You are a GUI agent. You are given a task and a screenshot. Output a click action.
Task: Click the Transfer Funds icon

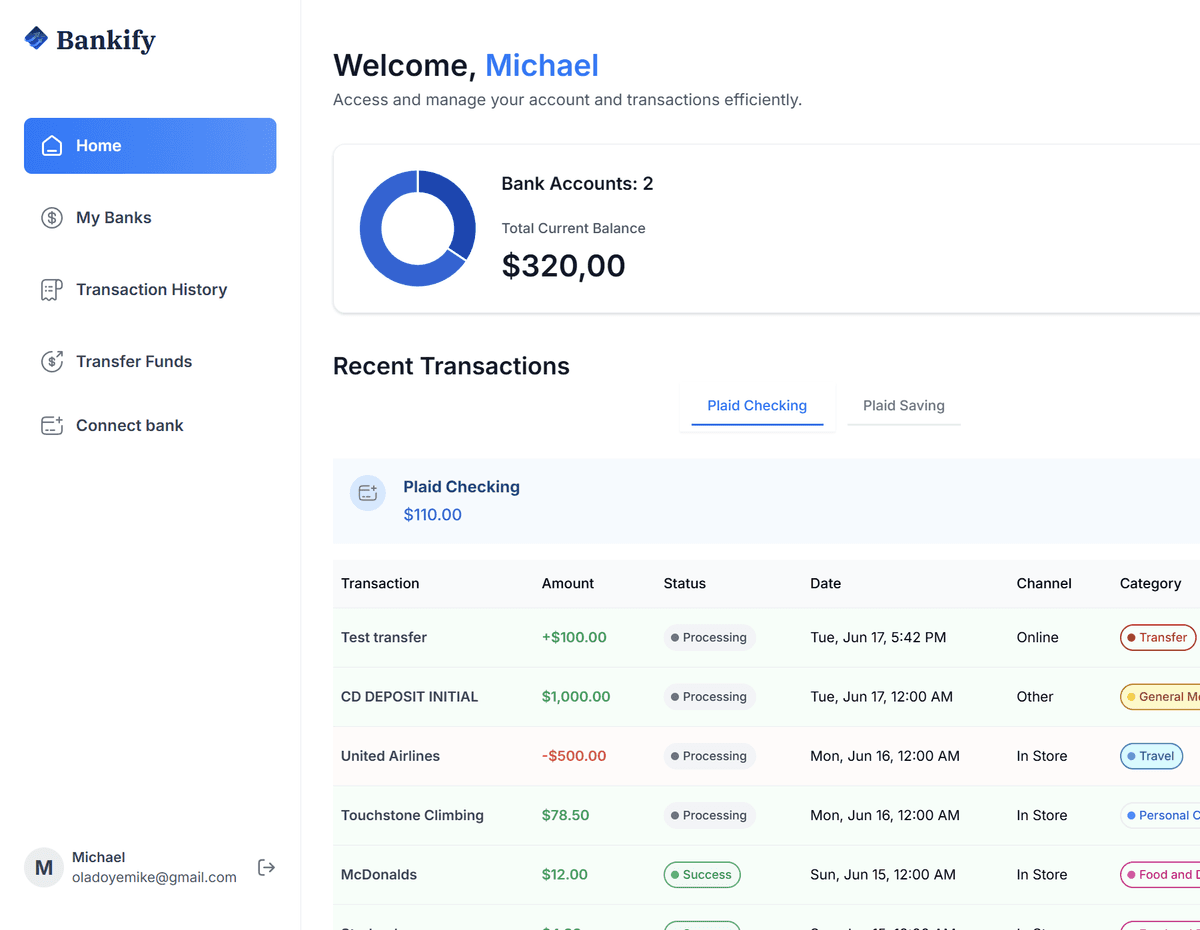click(x=52, y=362)
